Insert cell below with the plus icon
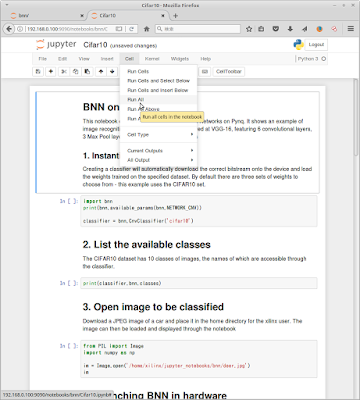360x400 pixels. pyautogui.click(x=51, y=72)
